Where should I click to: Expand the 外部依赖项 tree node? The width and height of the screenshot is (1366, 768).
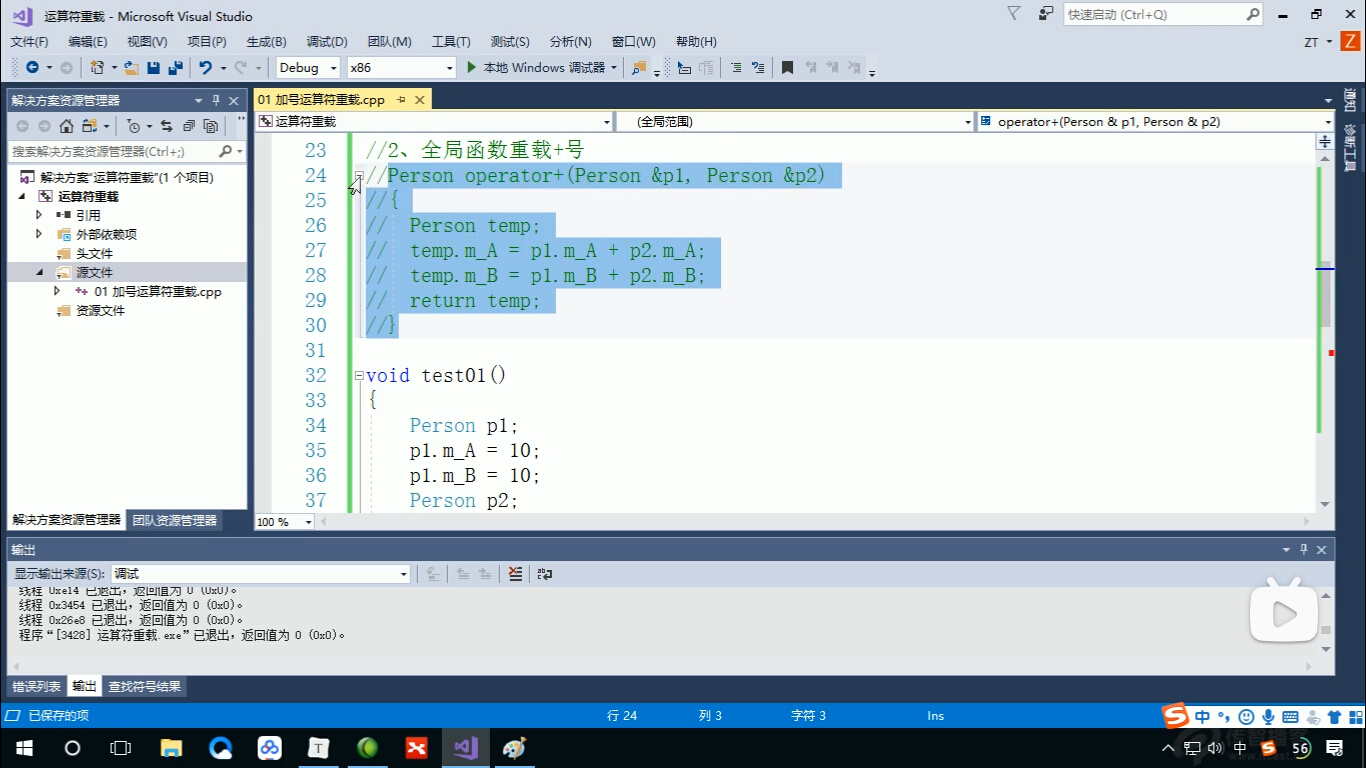tap(39, 234)
